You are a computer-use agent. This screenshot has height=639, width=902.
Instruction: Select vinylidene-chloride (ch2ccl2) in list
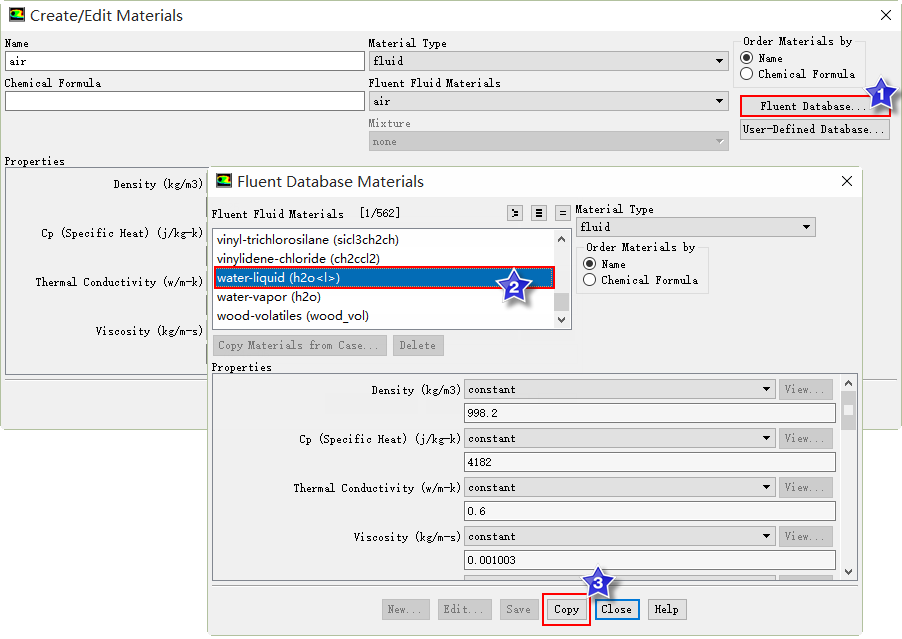[x=384, y=258]
